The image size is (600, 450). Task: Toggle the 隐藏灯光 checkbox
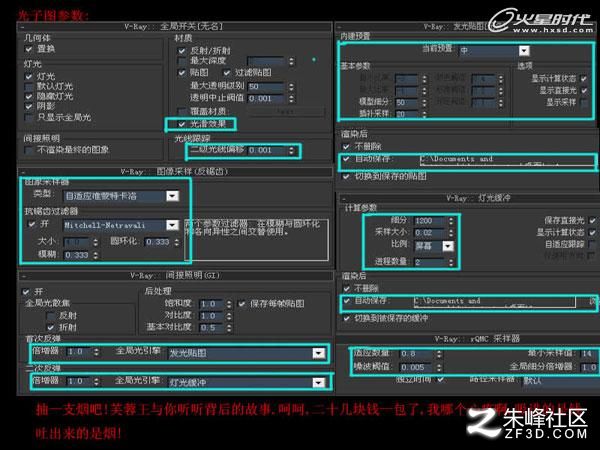29,96
